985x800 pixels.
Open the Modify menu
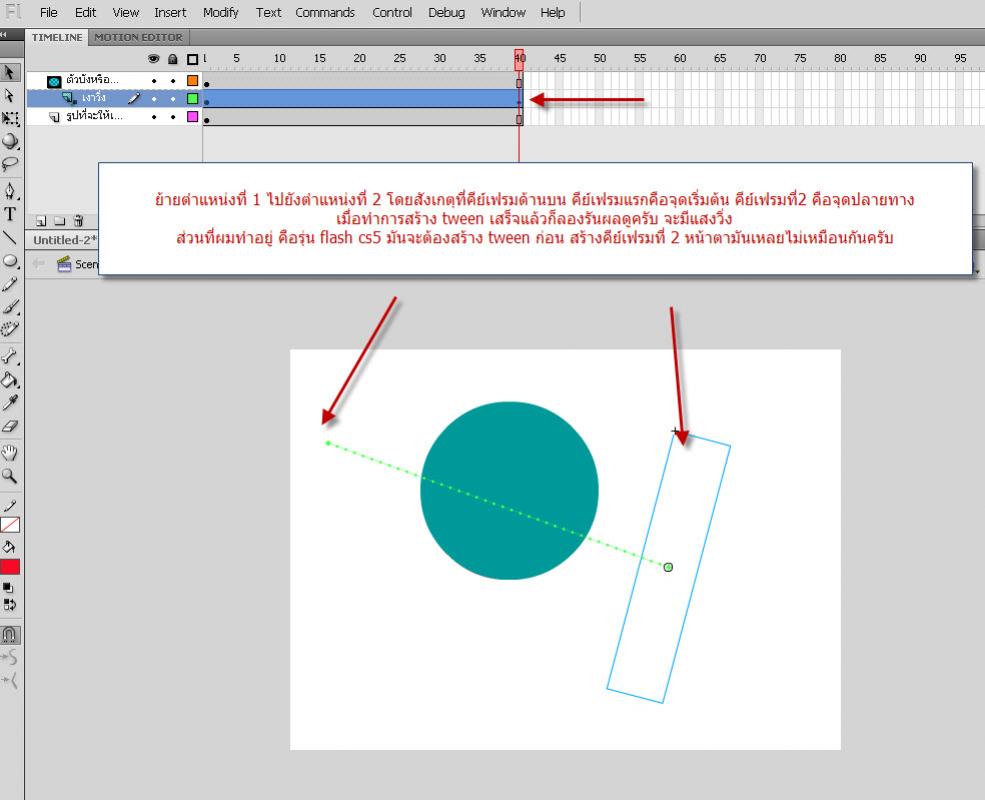(x=220, y=13)
